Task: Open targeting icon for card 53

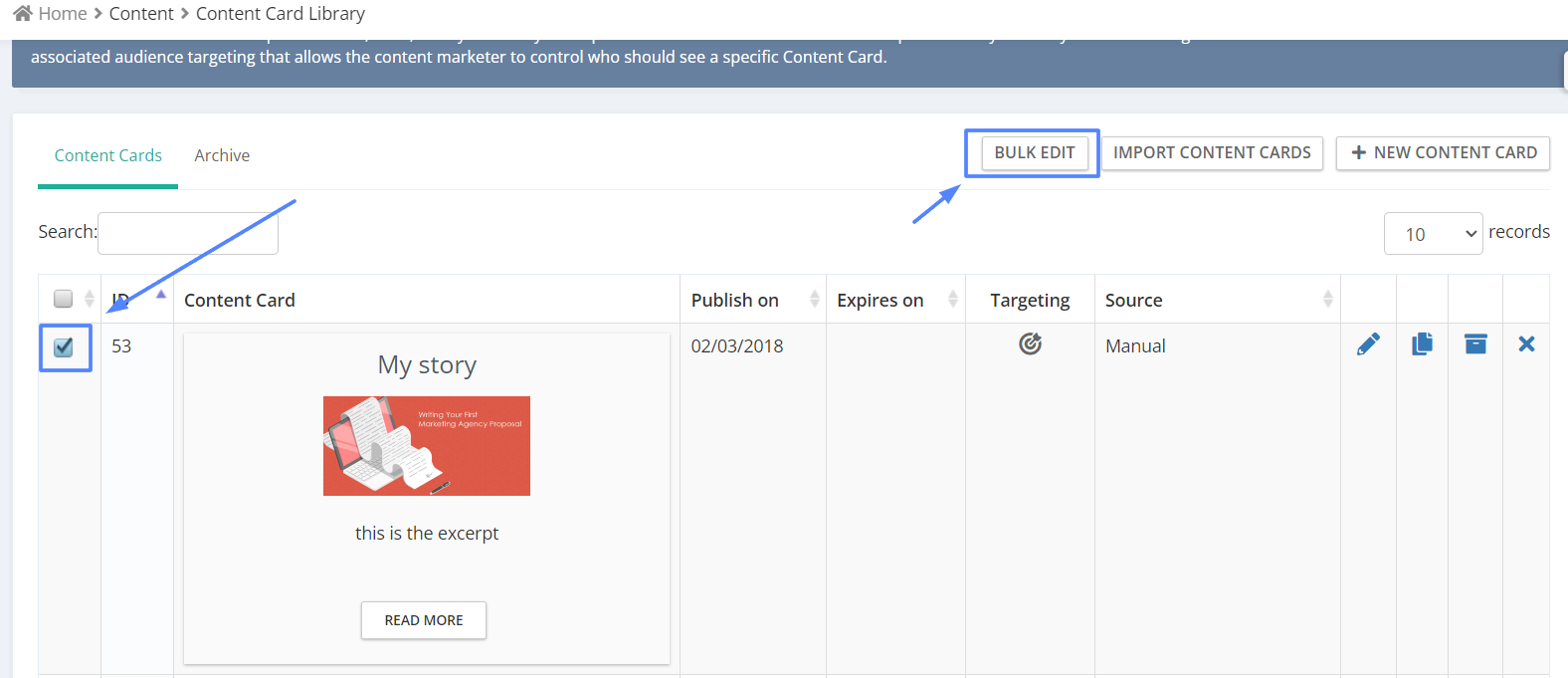Action: tap(1030, 343)
